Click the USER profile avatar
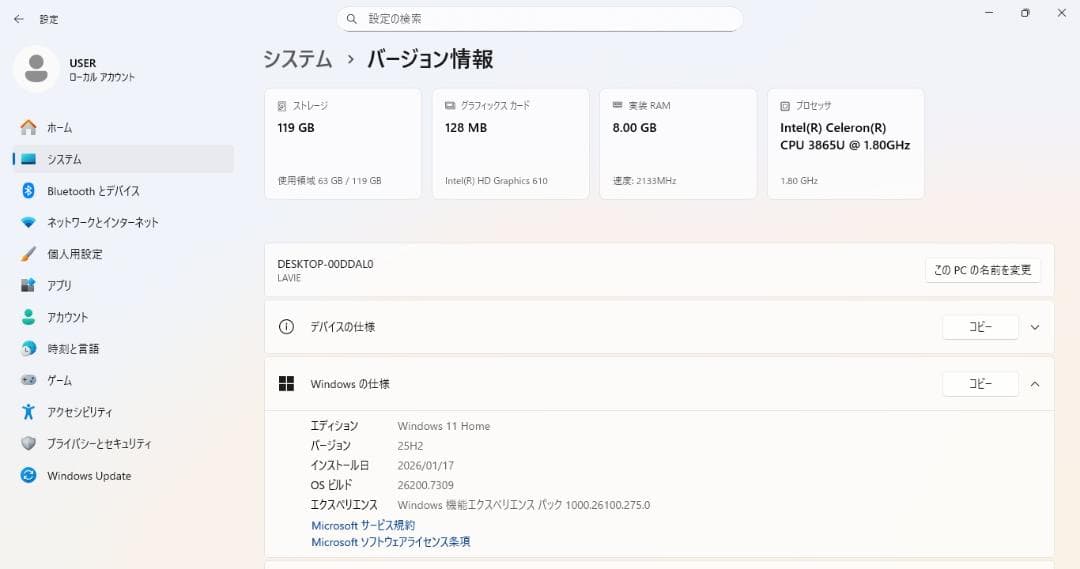Viewport: 1080px width, 569px height. [x=36, y=69]
